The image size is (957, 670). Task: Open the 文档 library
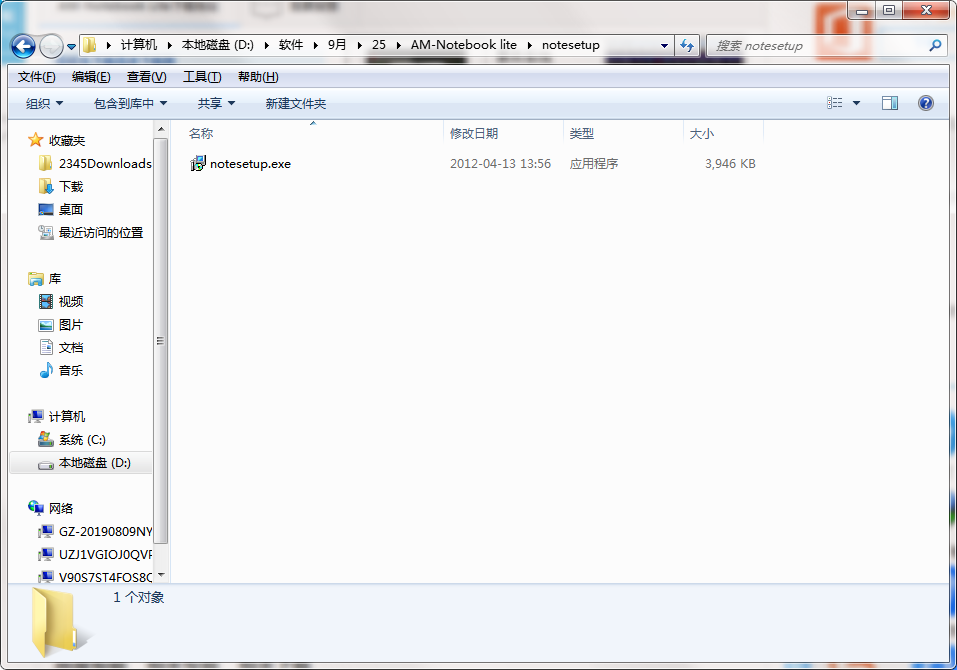60,347
